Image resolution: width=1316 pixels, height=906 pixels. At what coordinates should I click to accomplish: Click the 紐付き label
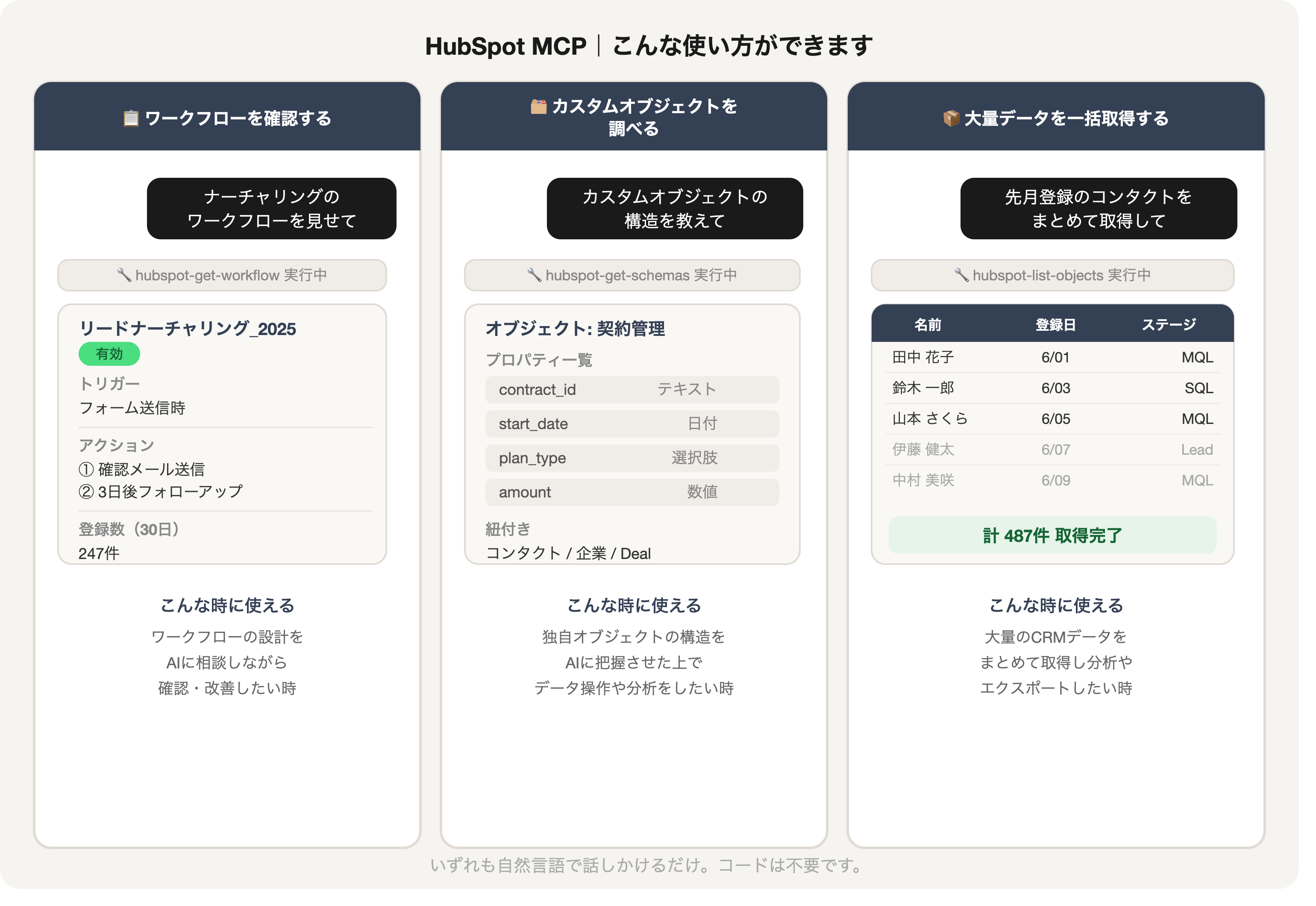click(x=508, y=529)
